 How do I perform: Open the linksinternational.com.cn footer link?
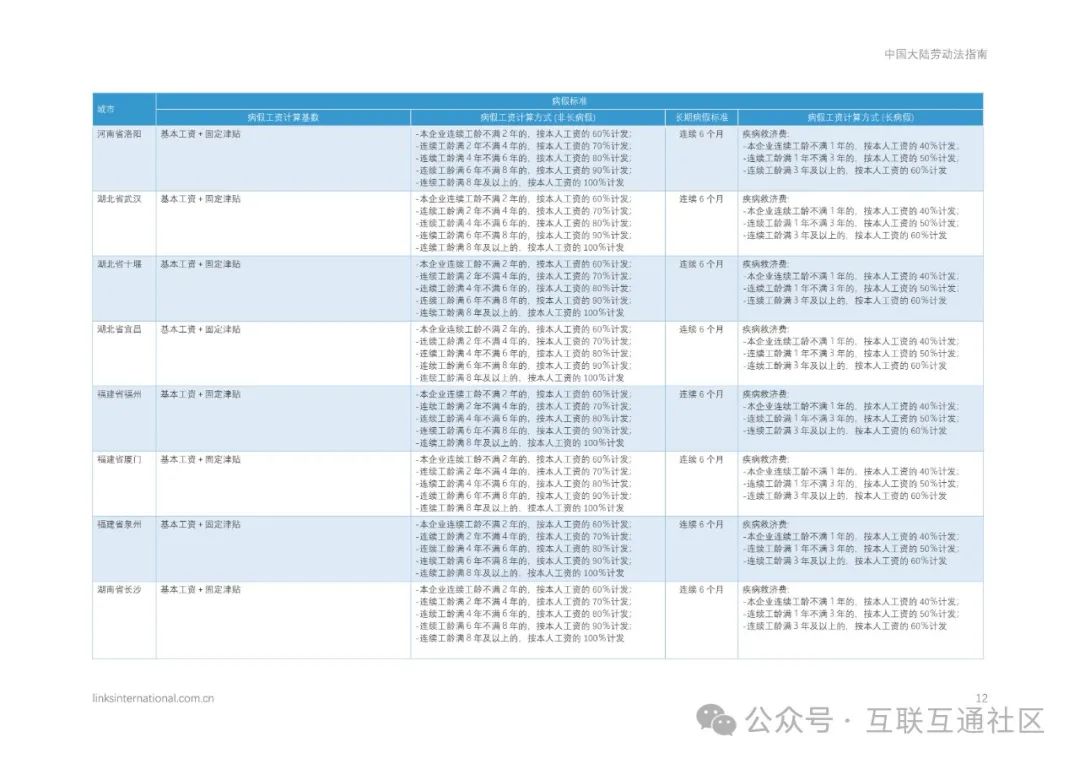click(x=153, y=698)
